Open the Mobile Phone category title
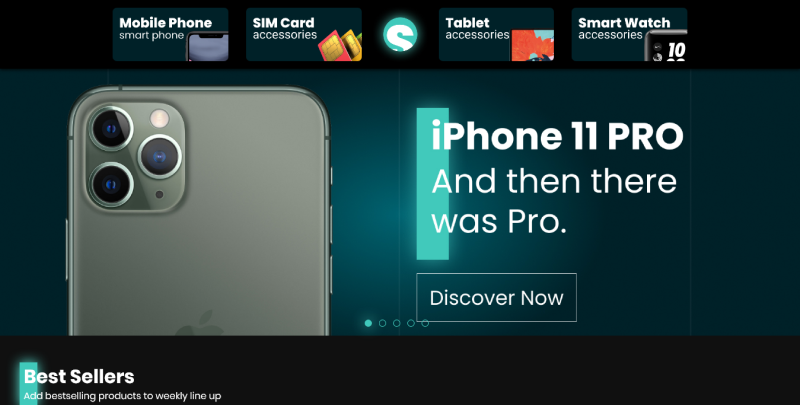Viewport: 800px width, 406px height. 165,22
